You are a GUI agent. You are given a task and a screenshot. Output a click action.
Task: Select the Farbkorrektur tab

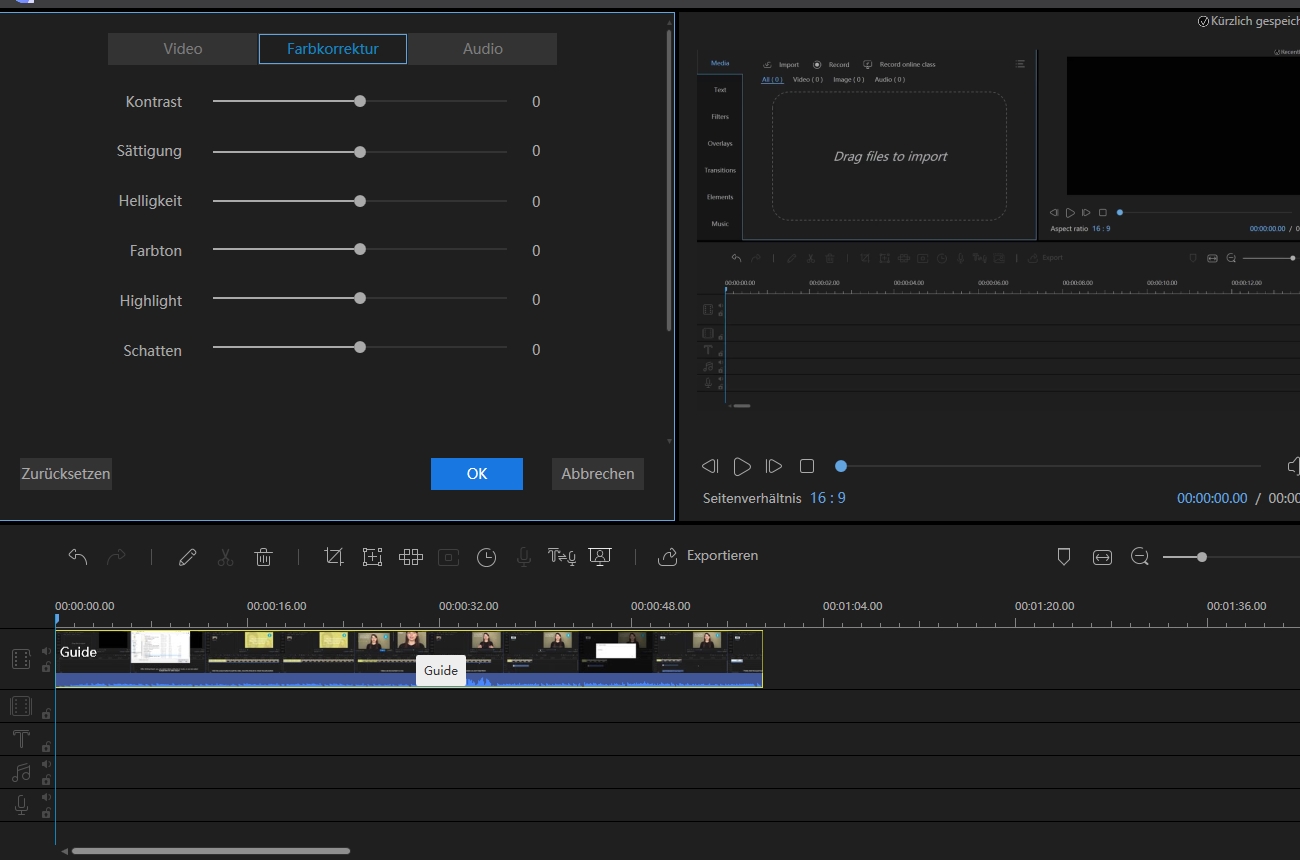333,49
